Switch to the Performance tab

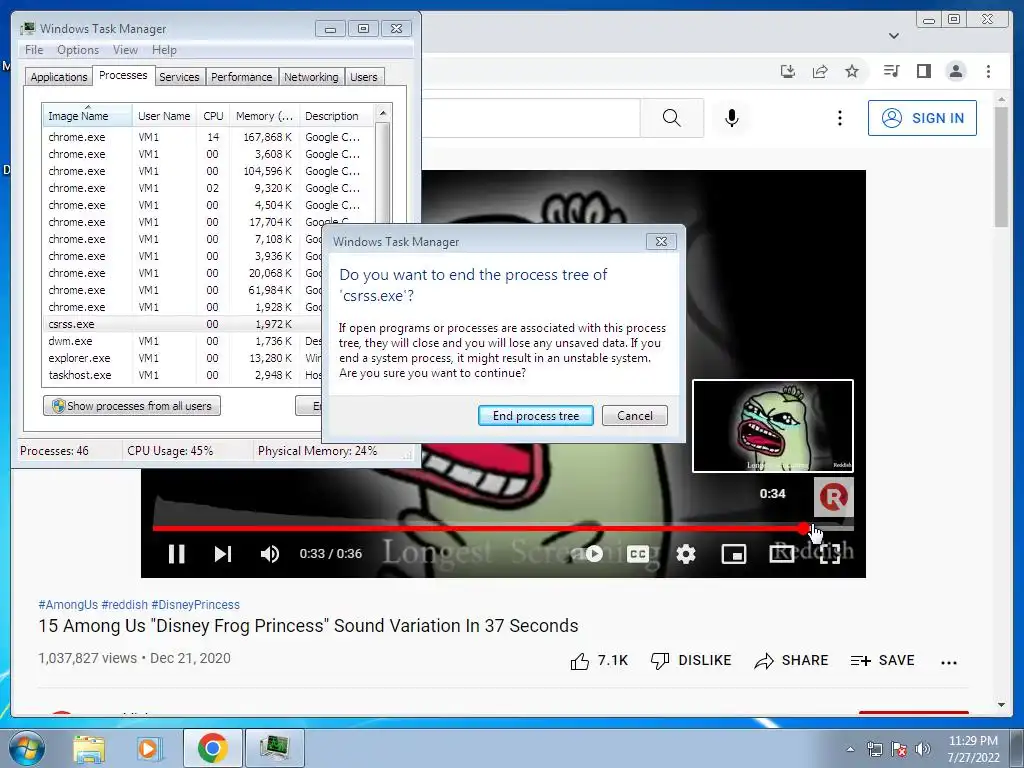coord(242,77)
